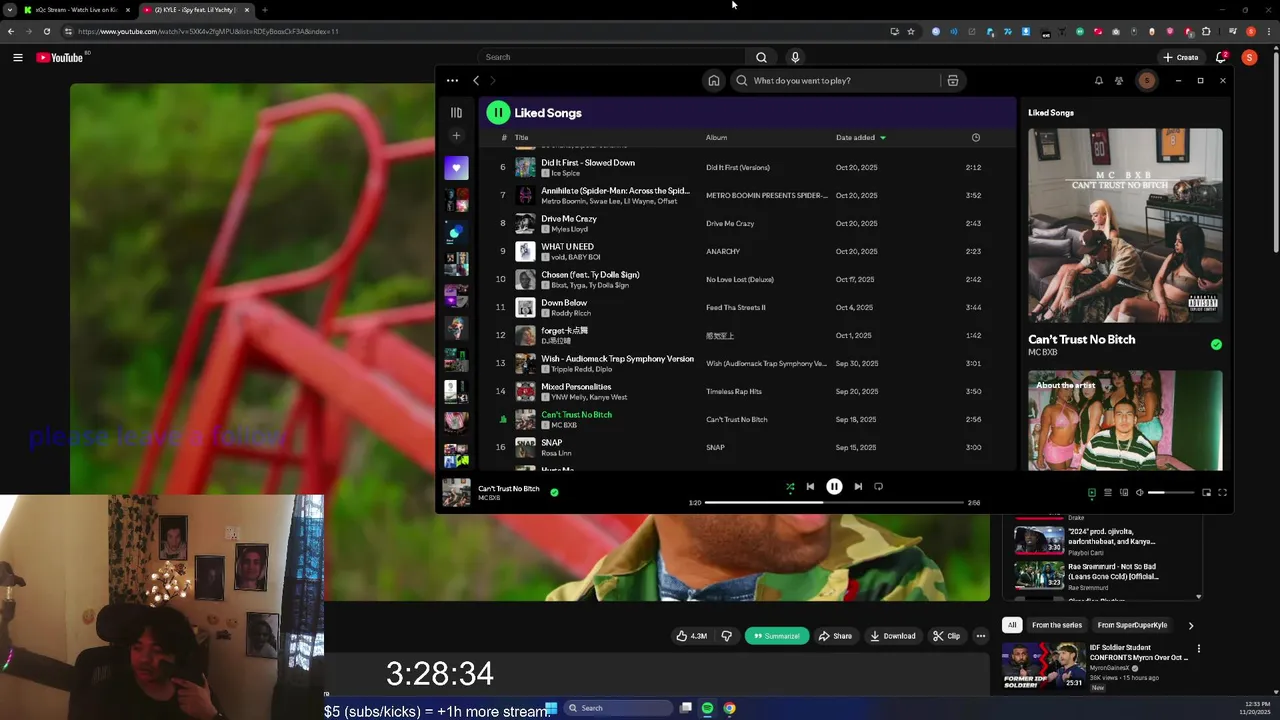This screenshot has width=1280, height=720.
Task: Show next filter chips arrow
Action: pyautogui.click(x=1190, y=625)
